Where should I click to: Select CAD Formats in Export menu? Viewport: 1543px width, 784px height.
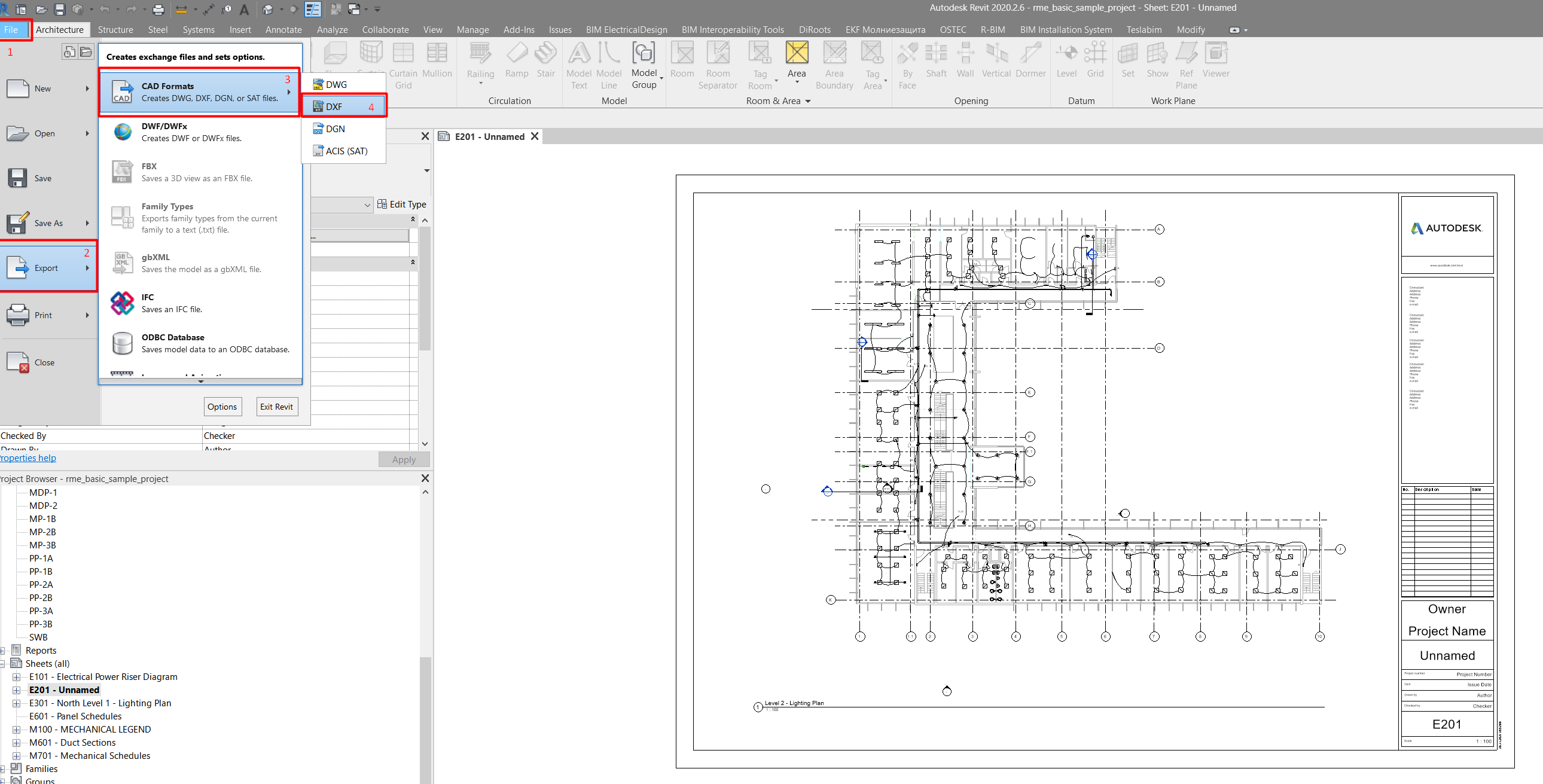click(x=200, y=91)
